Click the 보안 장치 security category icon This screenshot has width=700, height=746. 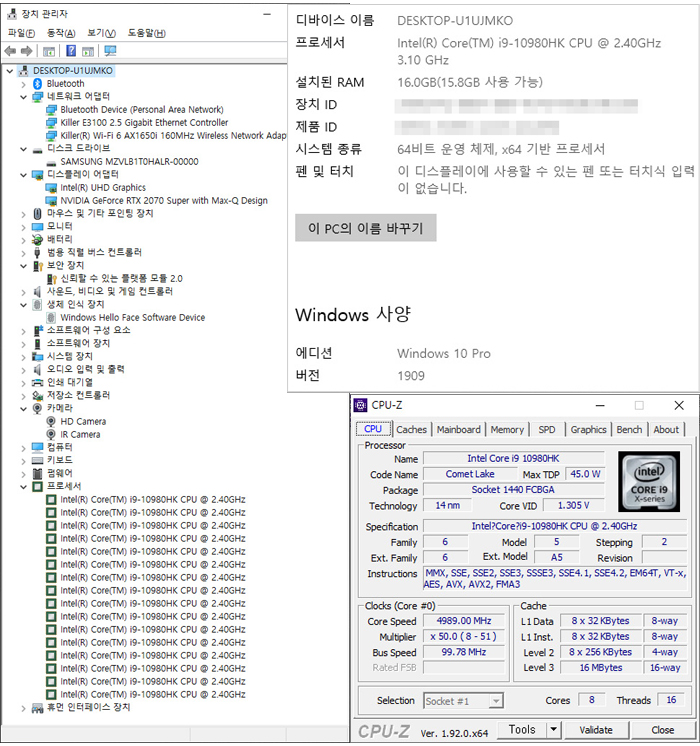[38, 265]
